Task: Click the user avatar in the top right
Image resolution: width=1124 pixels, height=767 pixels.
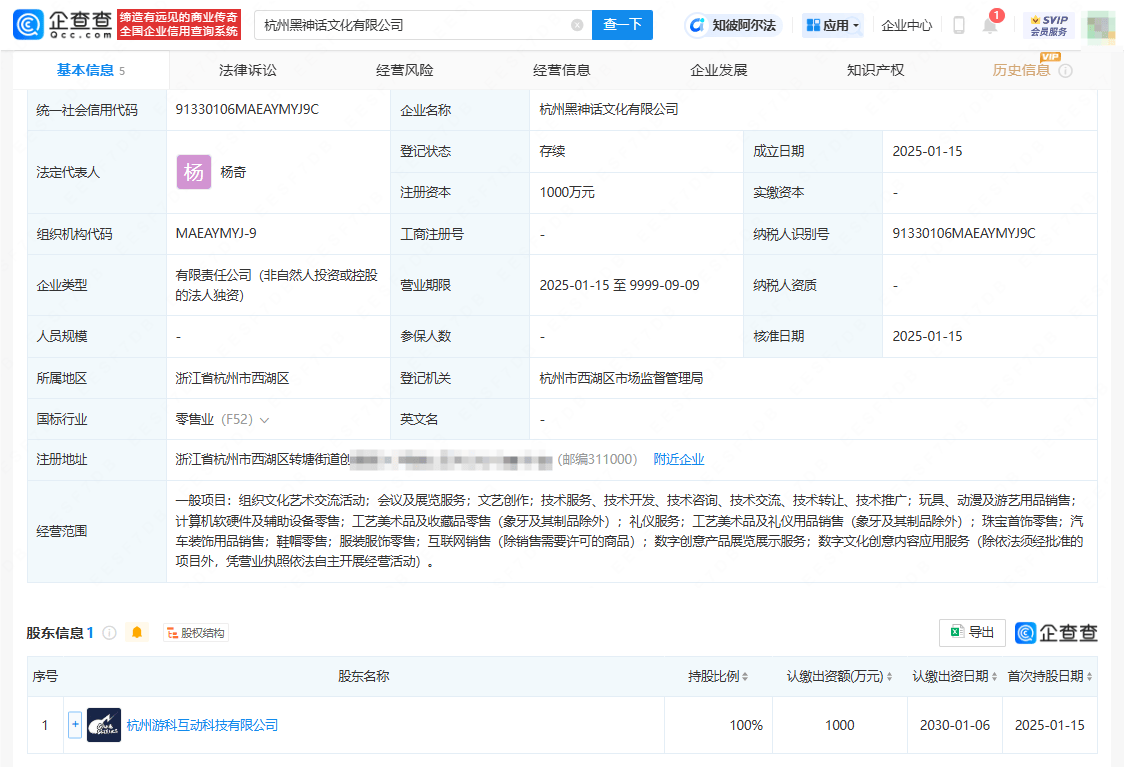Action: pos(1101,26)
